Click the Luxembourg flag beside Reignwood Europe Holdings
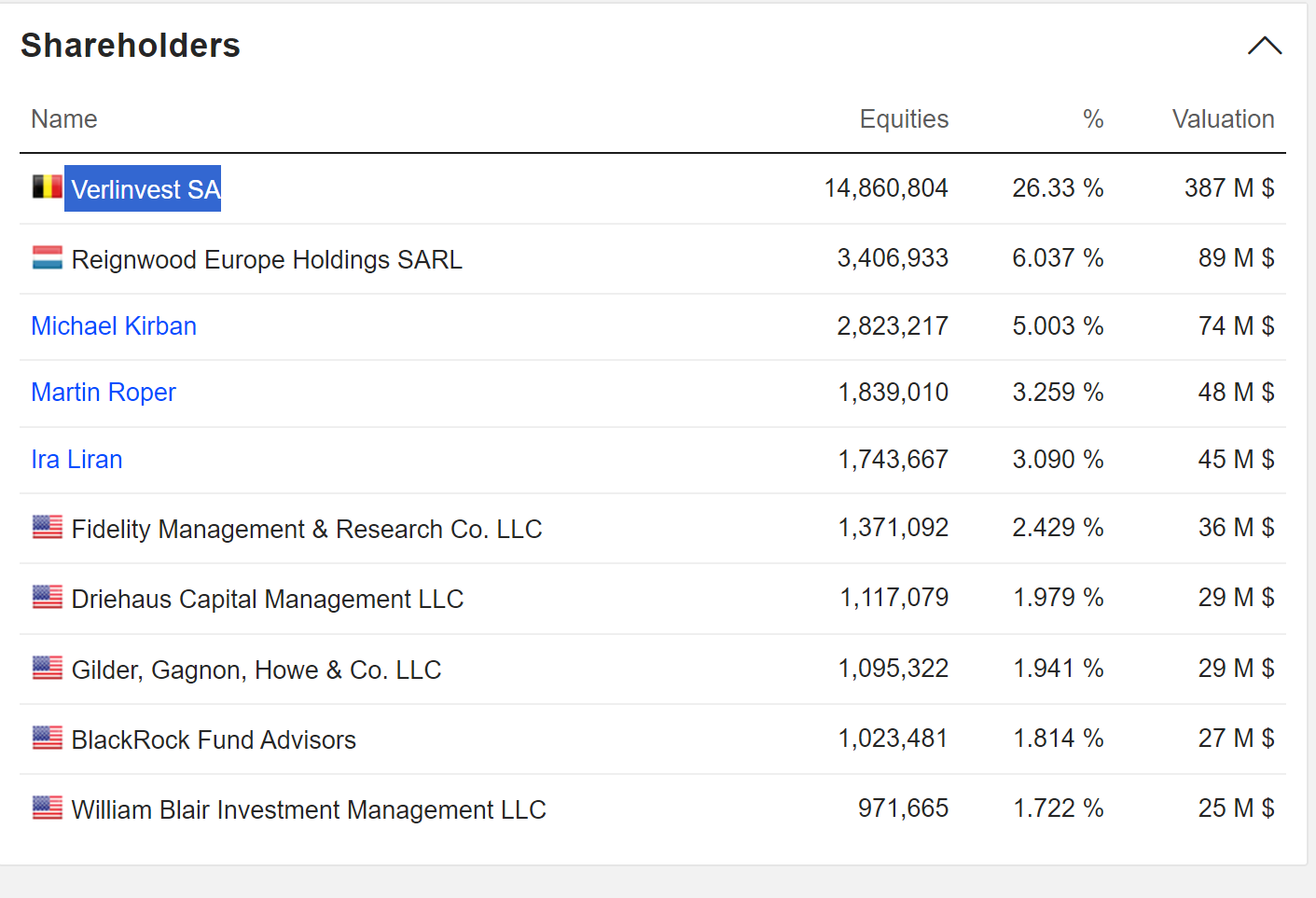This screenshot has width=1316, height=898. (x=48, y=257)
